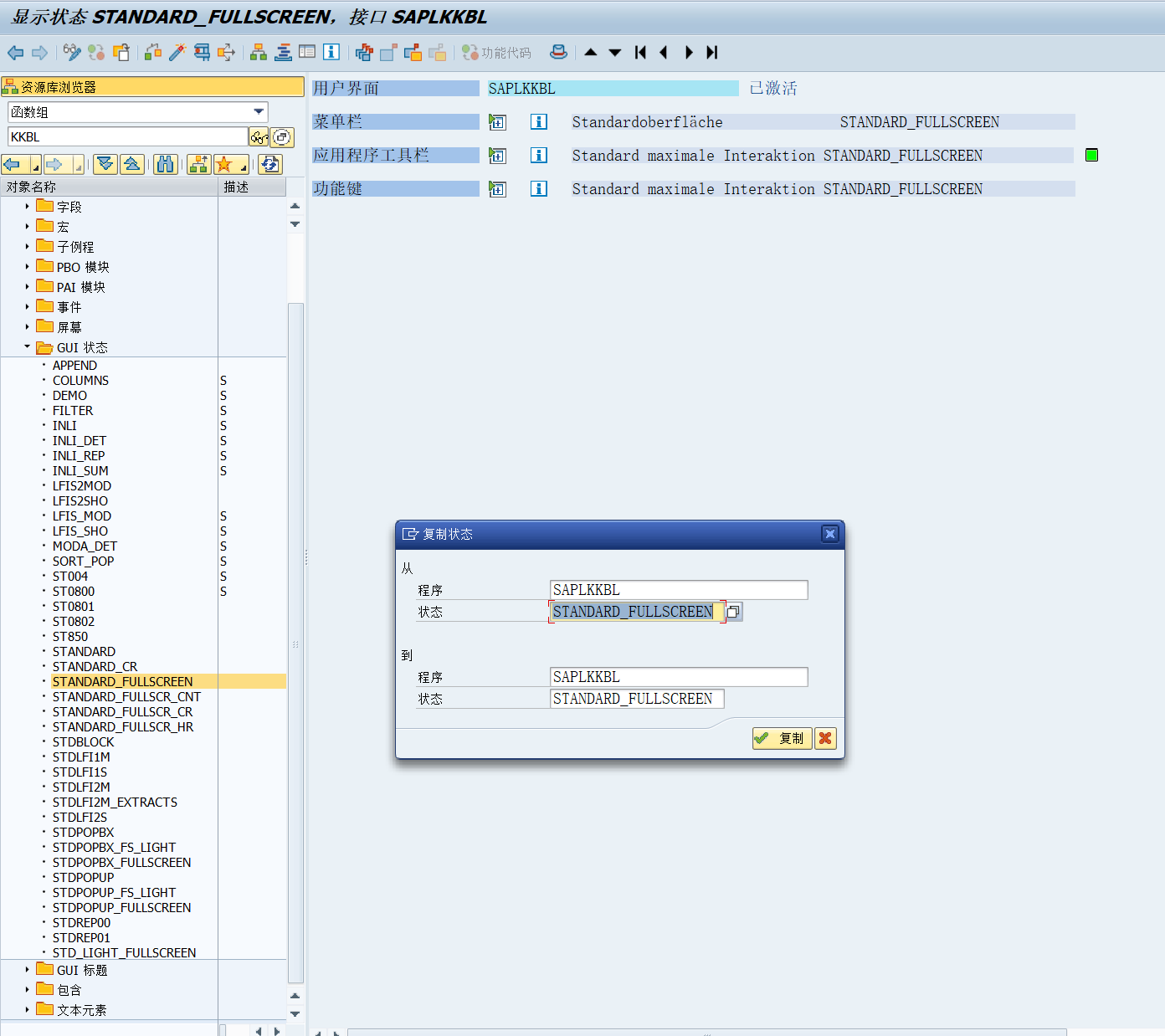Viewport: 1165px width, 1036px height.
Task: Click the 描述 column header
Action: pos(252,187)
